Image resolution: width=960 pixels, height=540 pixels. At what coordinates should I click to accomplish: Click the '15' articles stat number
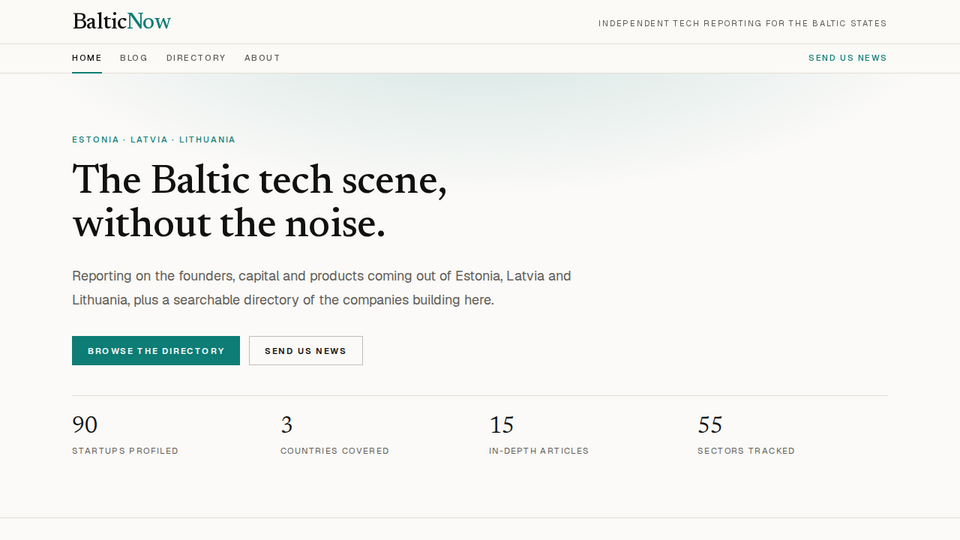[x=501, y=425]
